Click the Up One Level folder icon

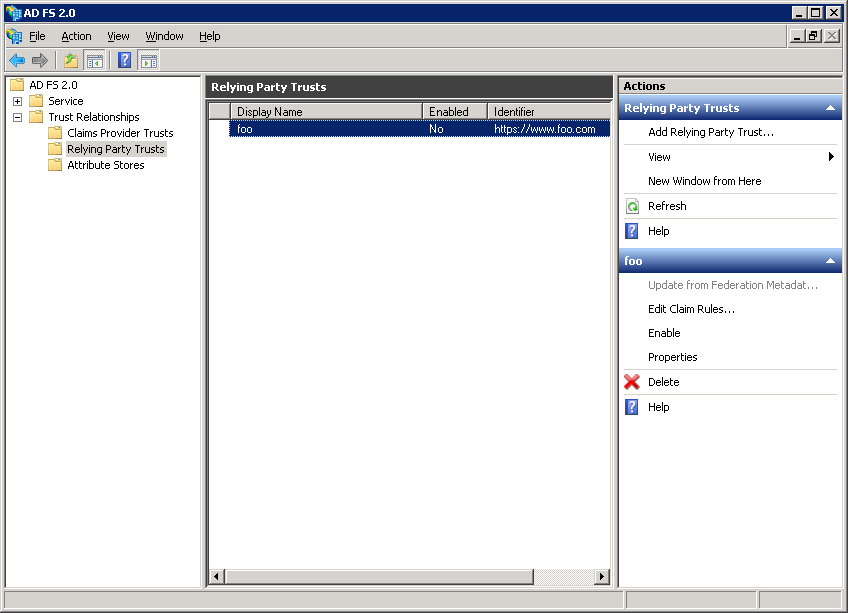(71, 60)
